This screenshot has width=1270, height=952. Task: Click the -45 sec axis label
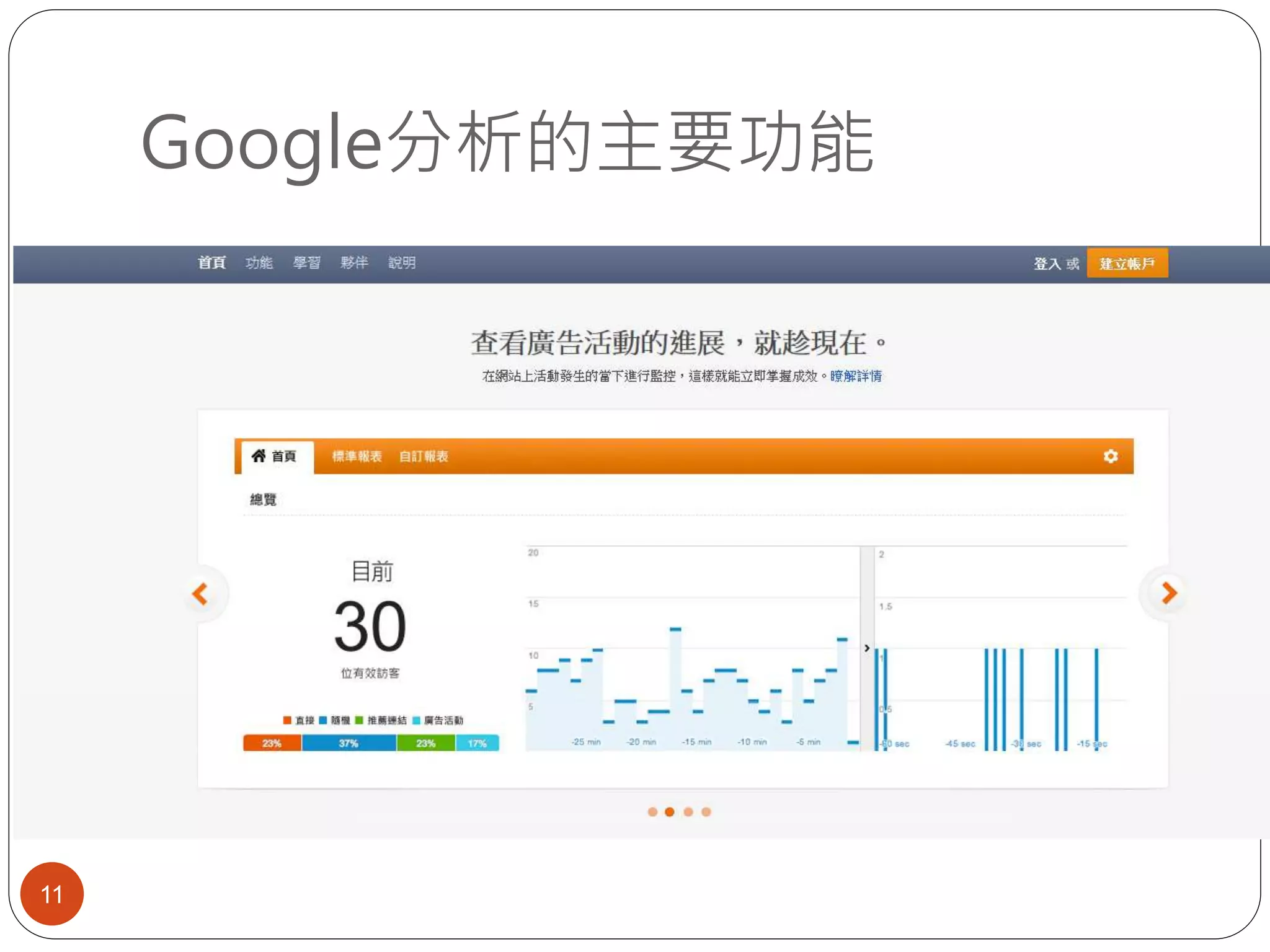pos(960,743)
